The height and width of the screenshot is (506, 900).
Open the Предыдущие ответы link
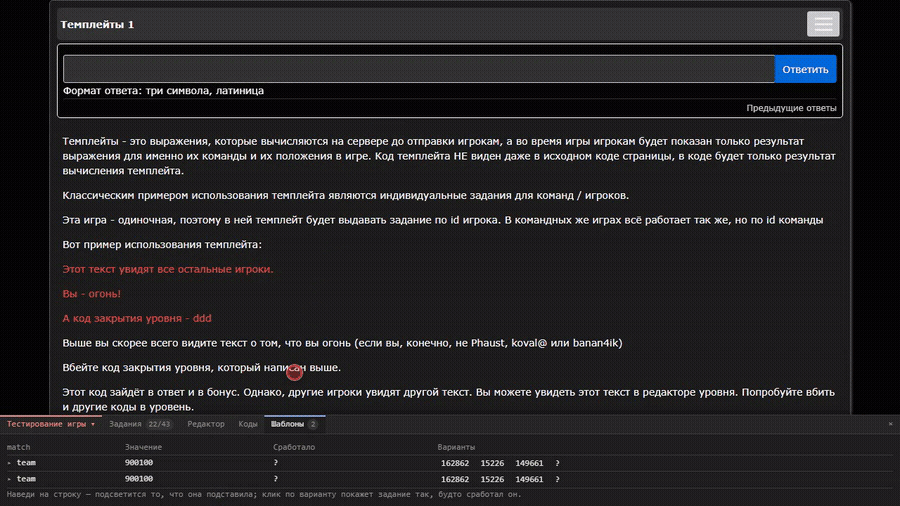click(791, 108)
